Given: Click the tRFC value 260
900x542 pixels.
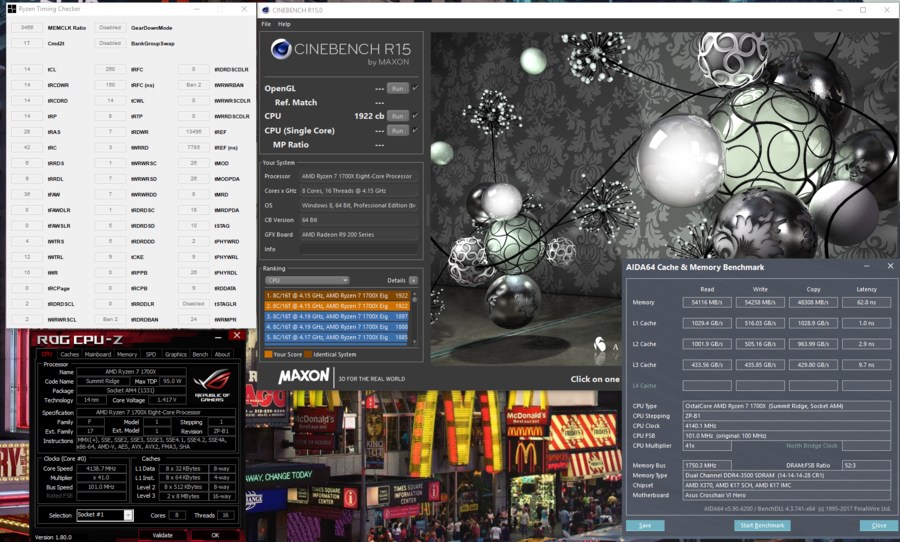Looking at the screenshot, I should [110, 69].
